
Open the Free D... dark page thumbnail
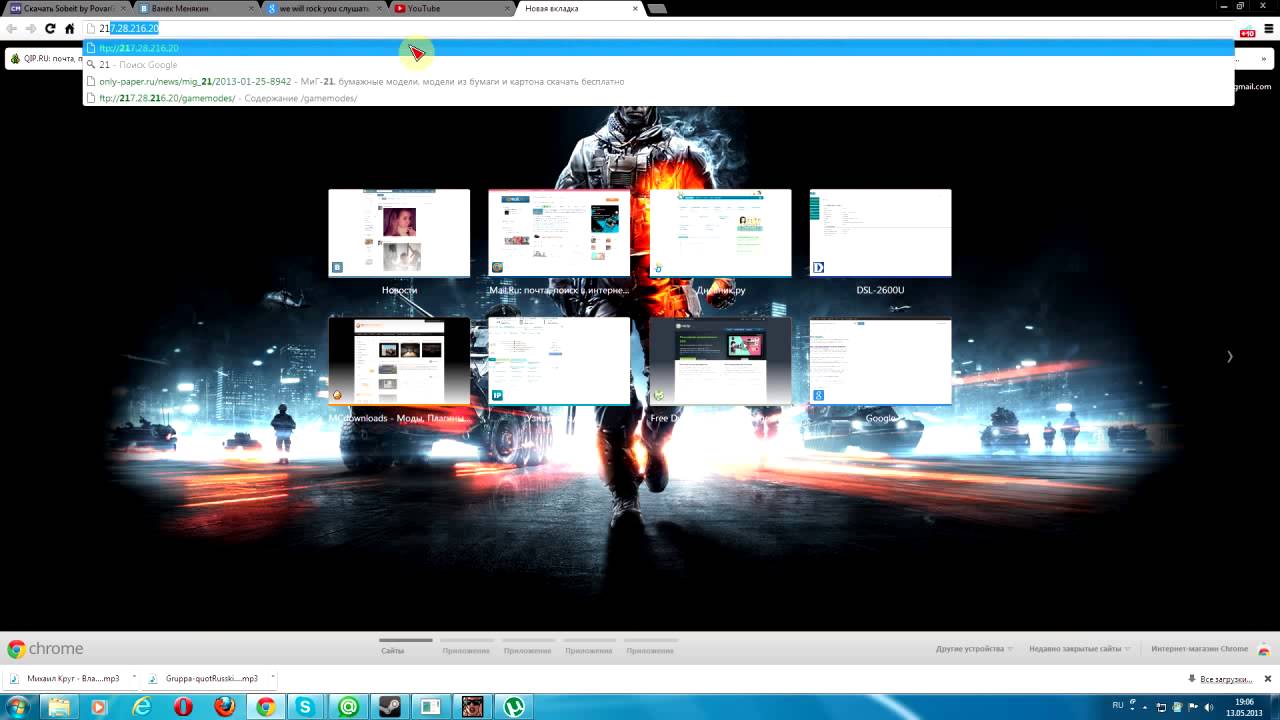coord(720,361)
